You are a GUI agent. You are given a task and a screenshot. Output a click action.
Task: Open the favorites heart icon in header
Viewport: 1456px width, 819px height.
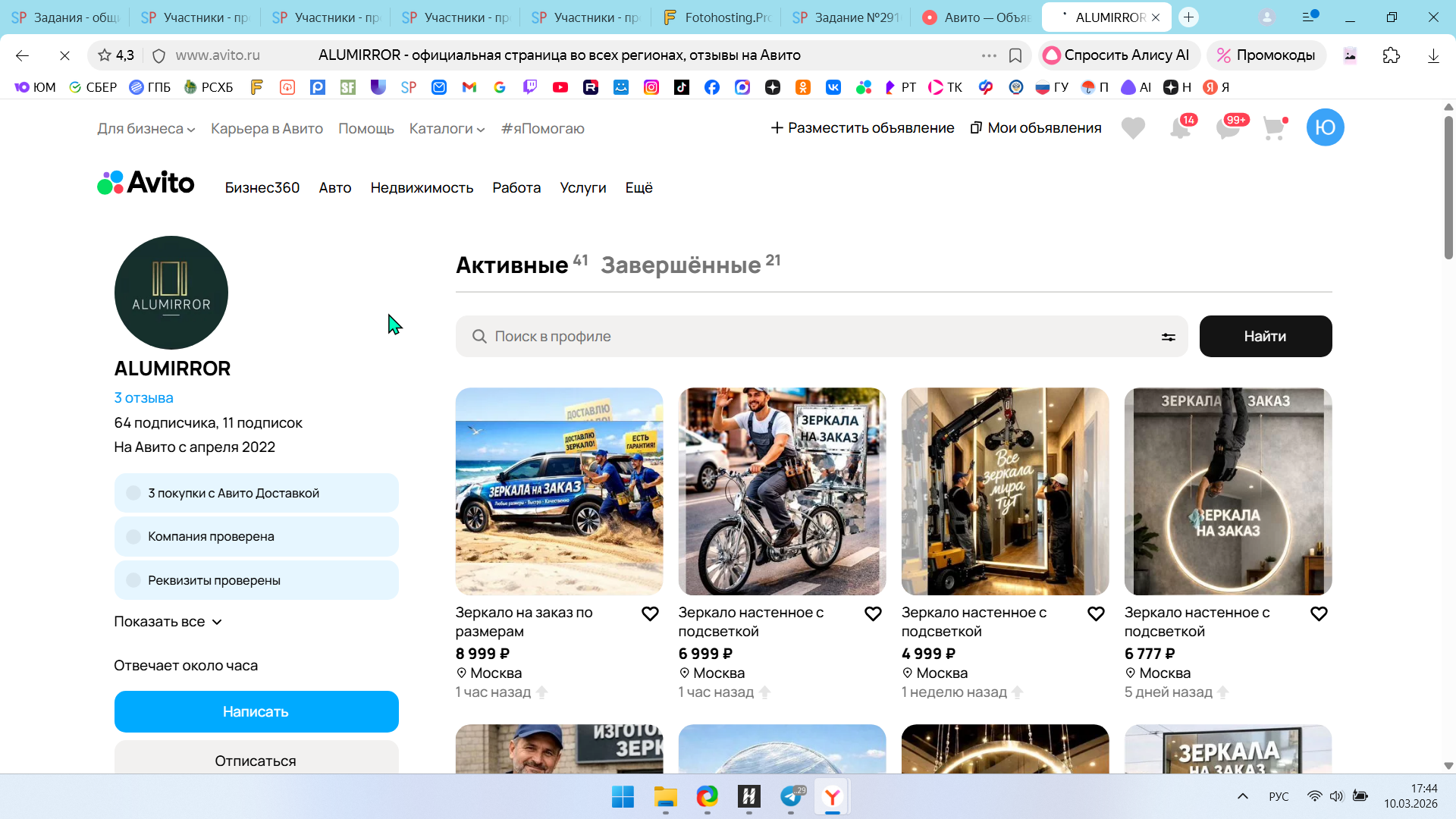(x=1133, y=128)
